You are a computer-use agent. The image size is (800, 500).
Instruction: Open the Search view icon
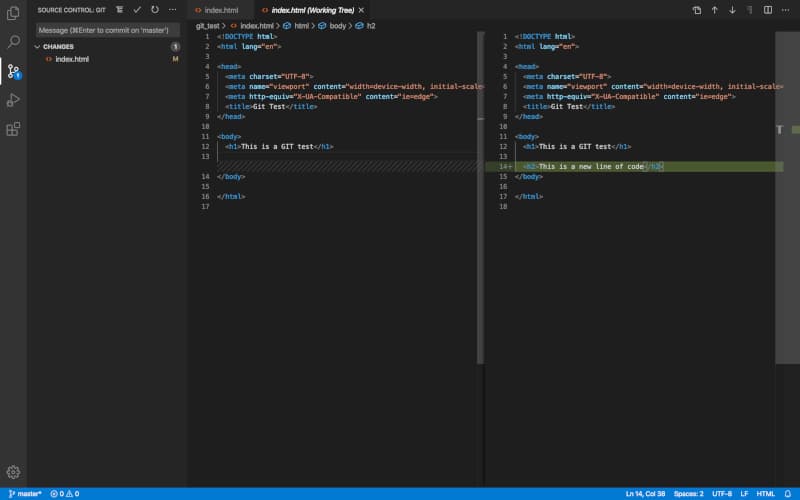pos(13,41)
